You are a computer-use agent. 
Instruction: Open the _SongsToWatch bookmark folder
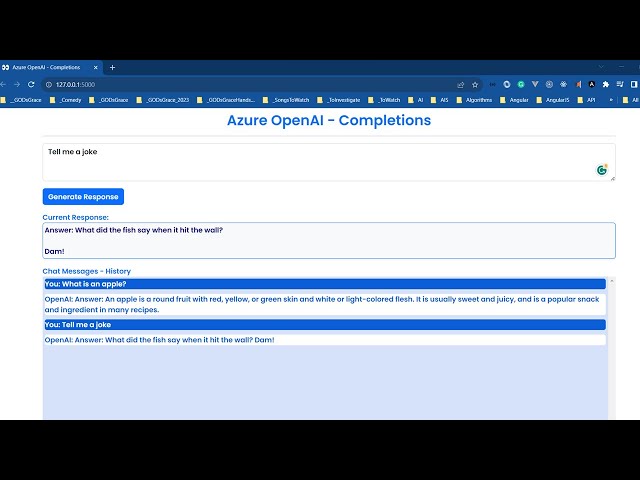pos(286,100)
